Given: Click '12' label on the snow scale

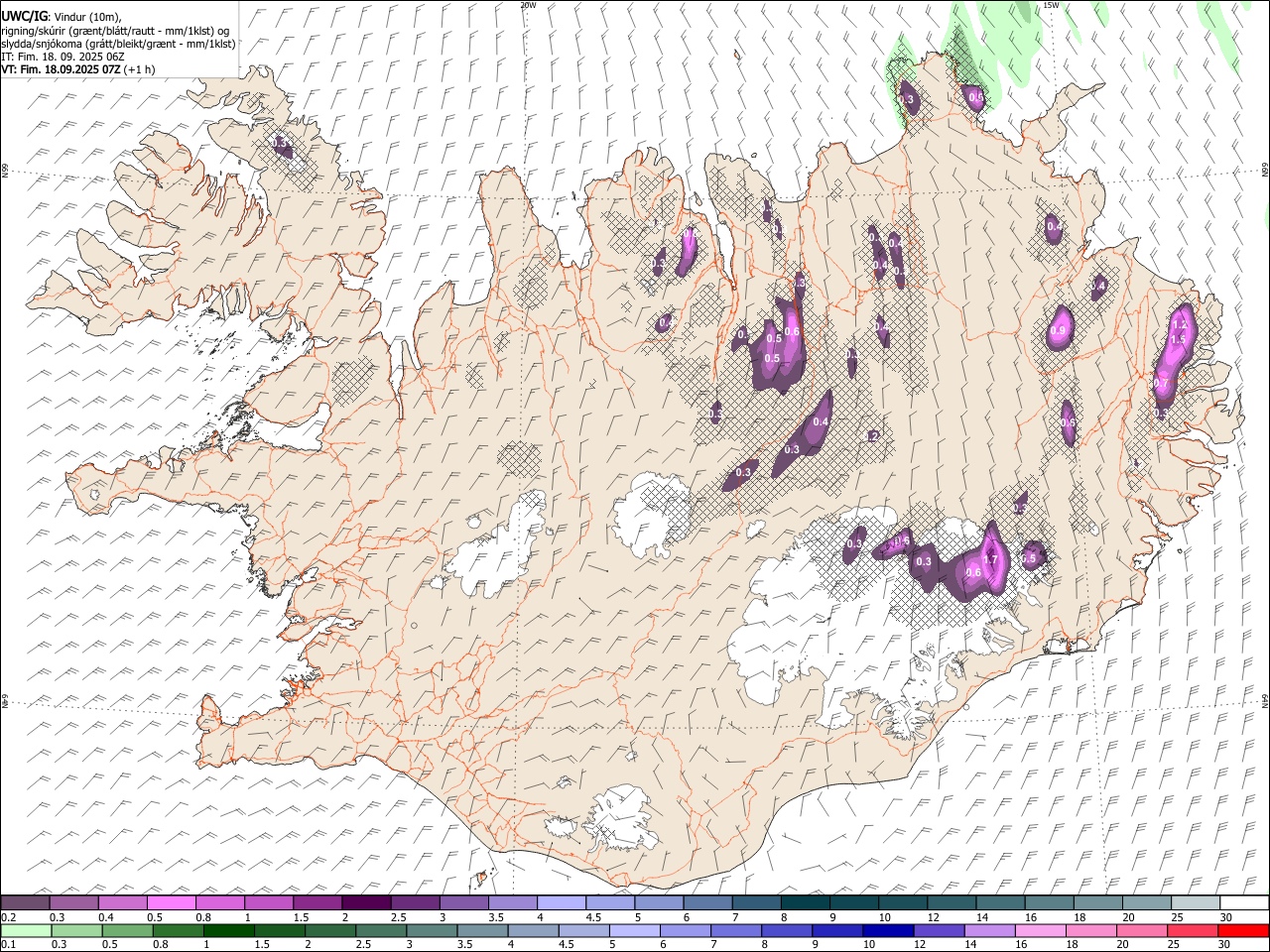Looking at the screenshot, I should click(x=933, y=917).
